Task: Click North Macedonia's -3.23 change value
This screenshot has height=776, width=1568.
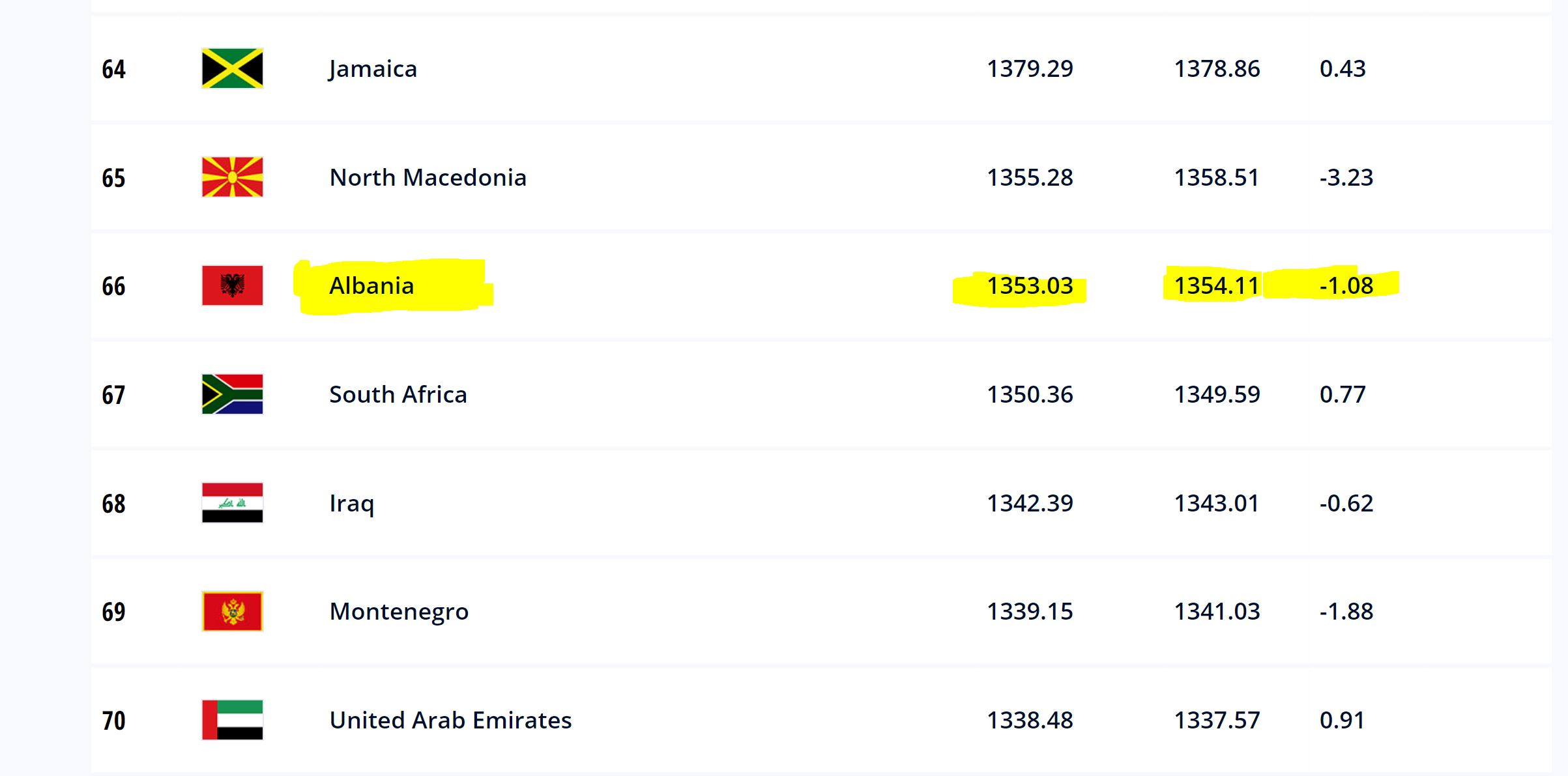Action: 1346,177
